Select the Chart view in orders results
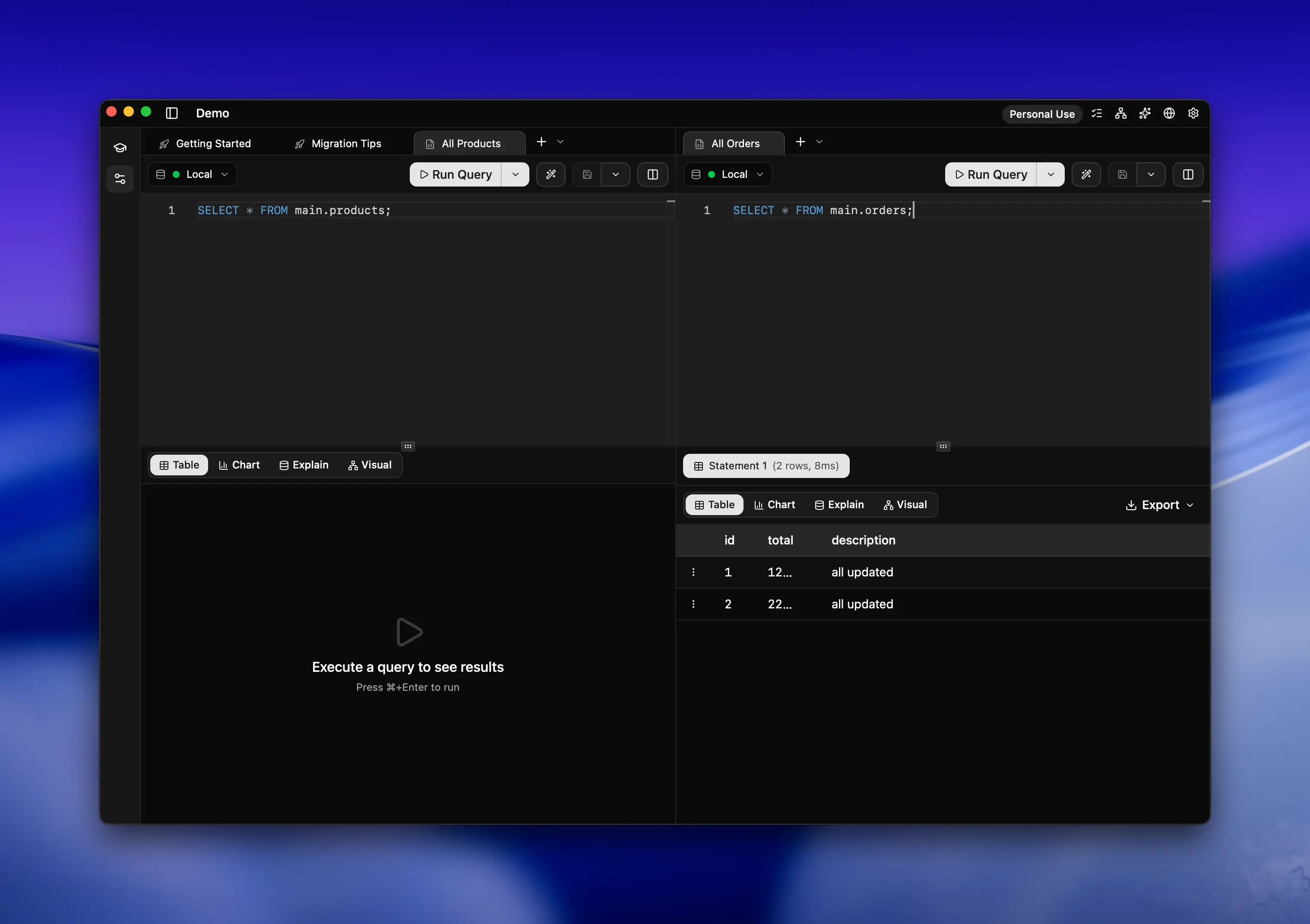The width and height of the screenshot is (1310, 924). [x=774, y=505]
